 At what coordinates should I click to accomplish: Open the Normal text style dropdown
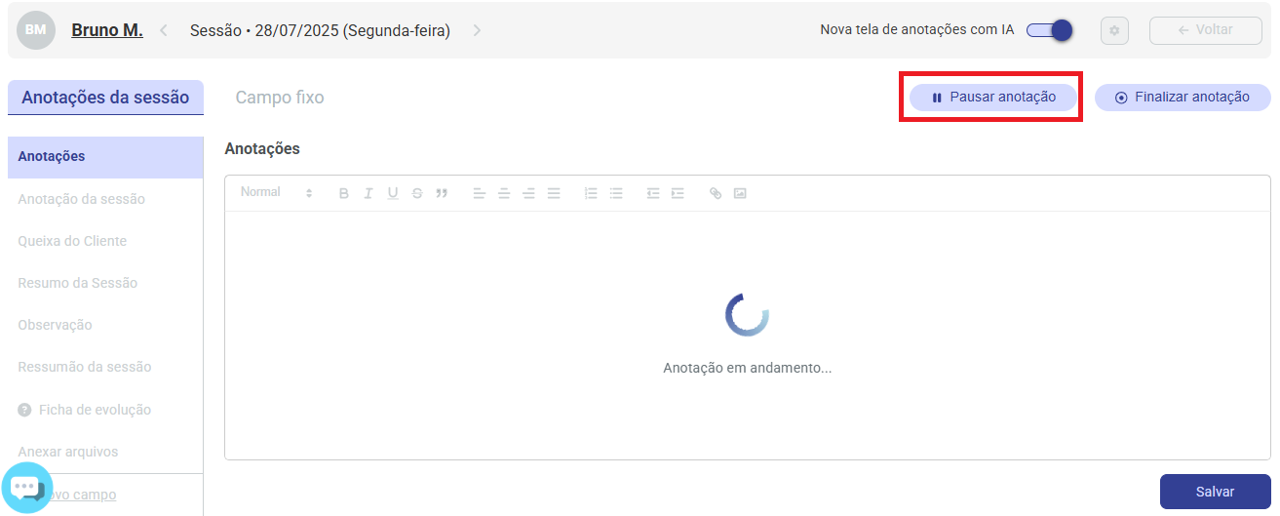coord(277,192)
